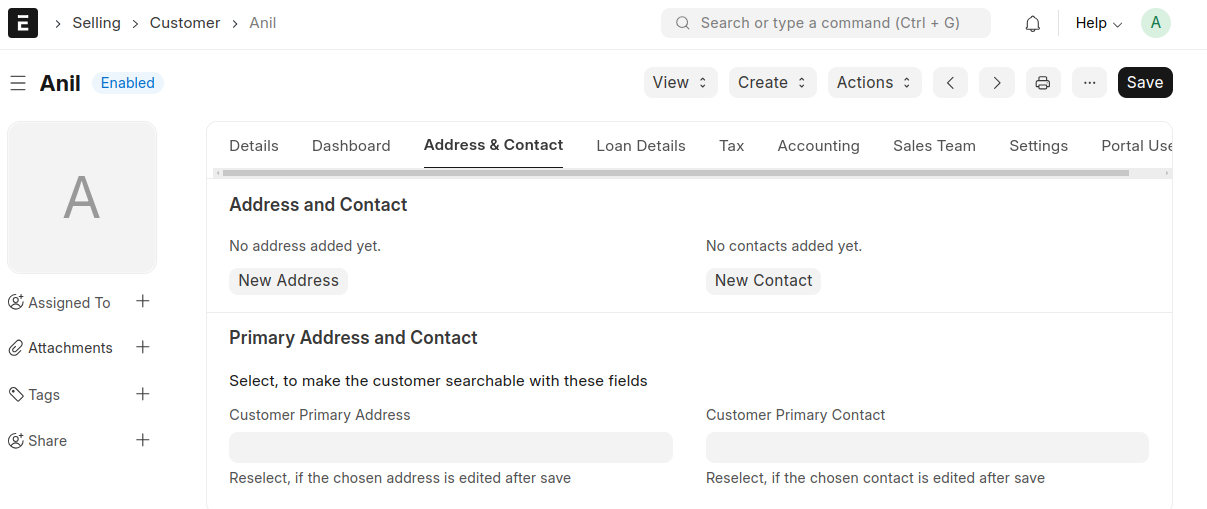Click the ERPNext home logo icon
1207x509 pixels.
pos(23,23)
